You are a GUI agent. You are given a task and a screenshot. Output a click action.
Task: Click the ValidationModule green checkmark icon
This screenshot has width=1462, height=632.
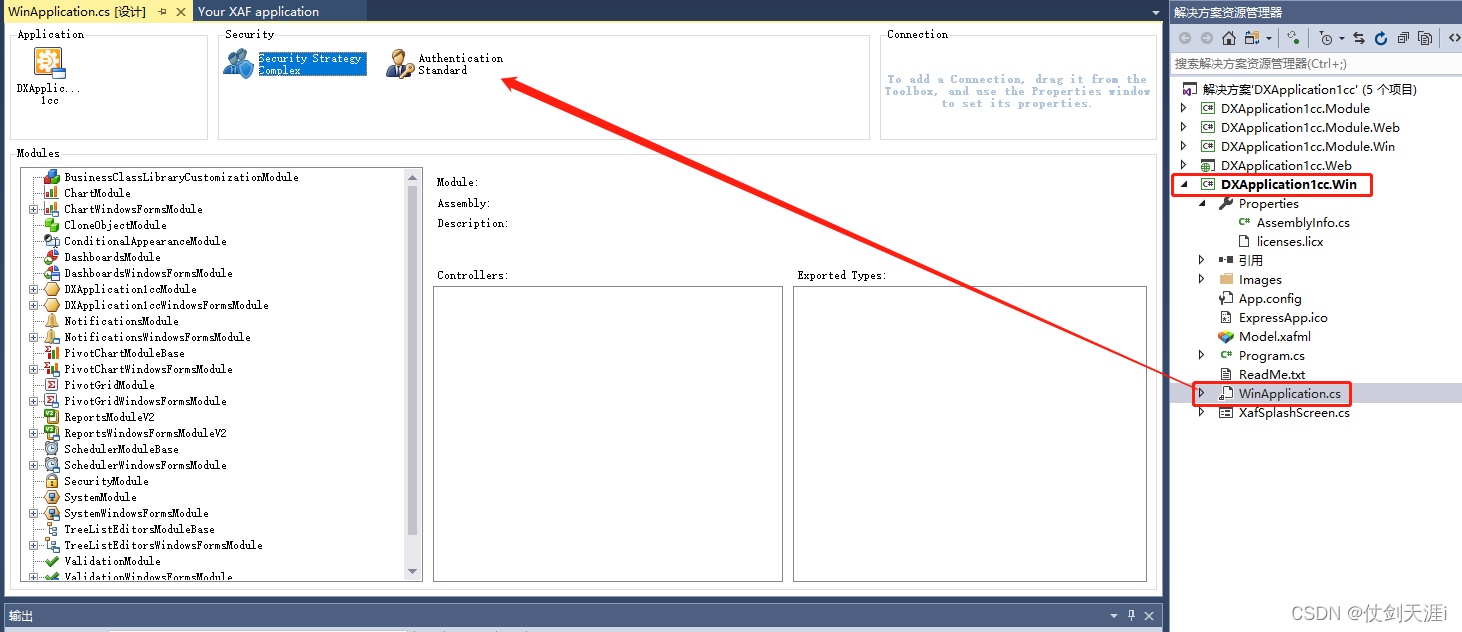(x=51, y=561)
